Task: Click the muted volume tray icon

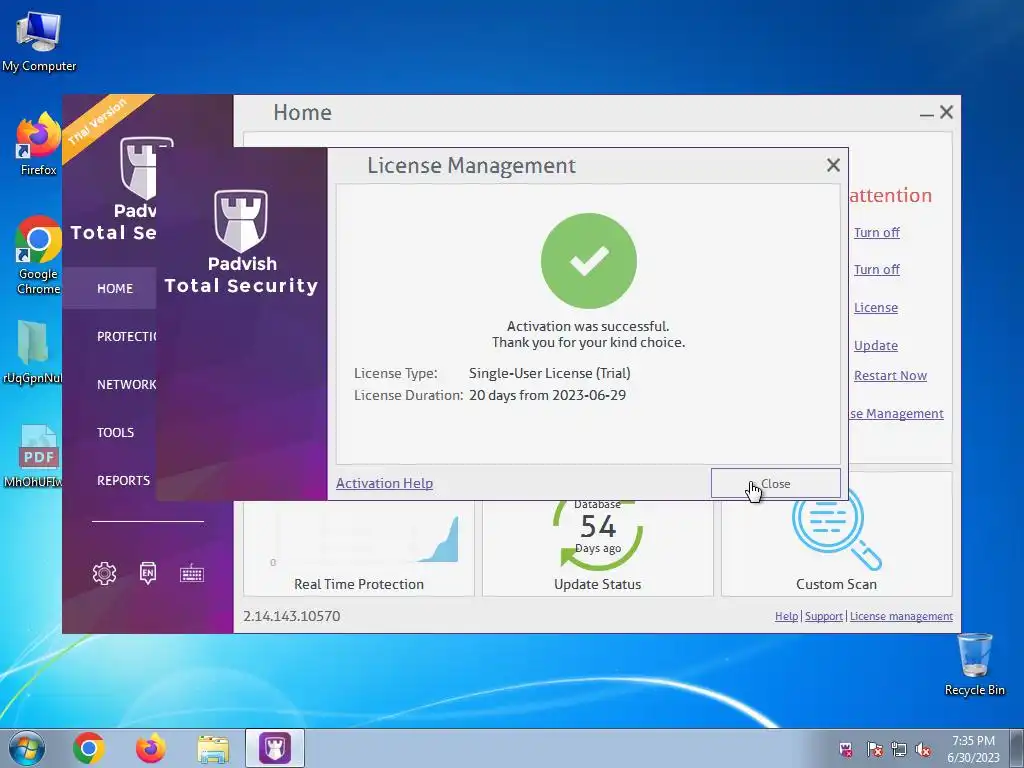Action: click(923, 749)
